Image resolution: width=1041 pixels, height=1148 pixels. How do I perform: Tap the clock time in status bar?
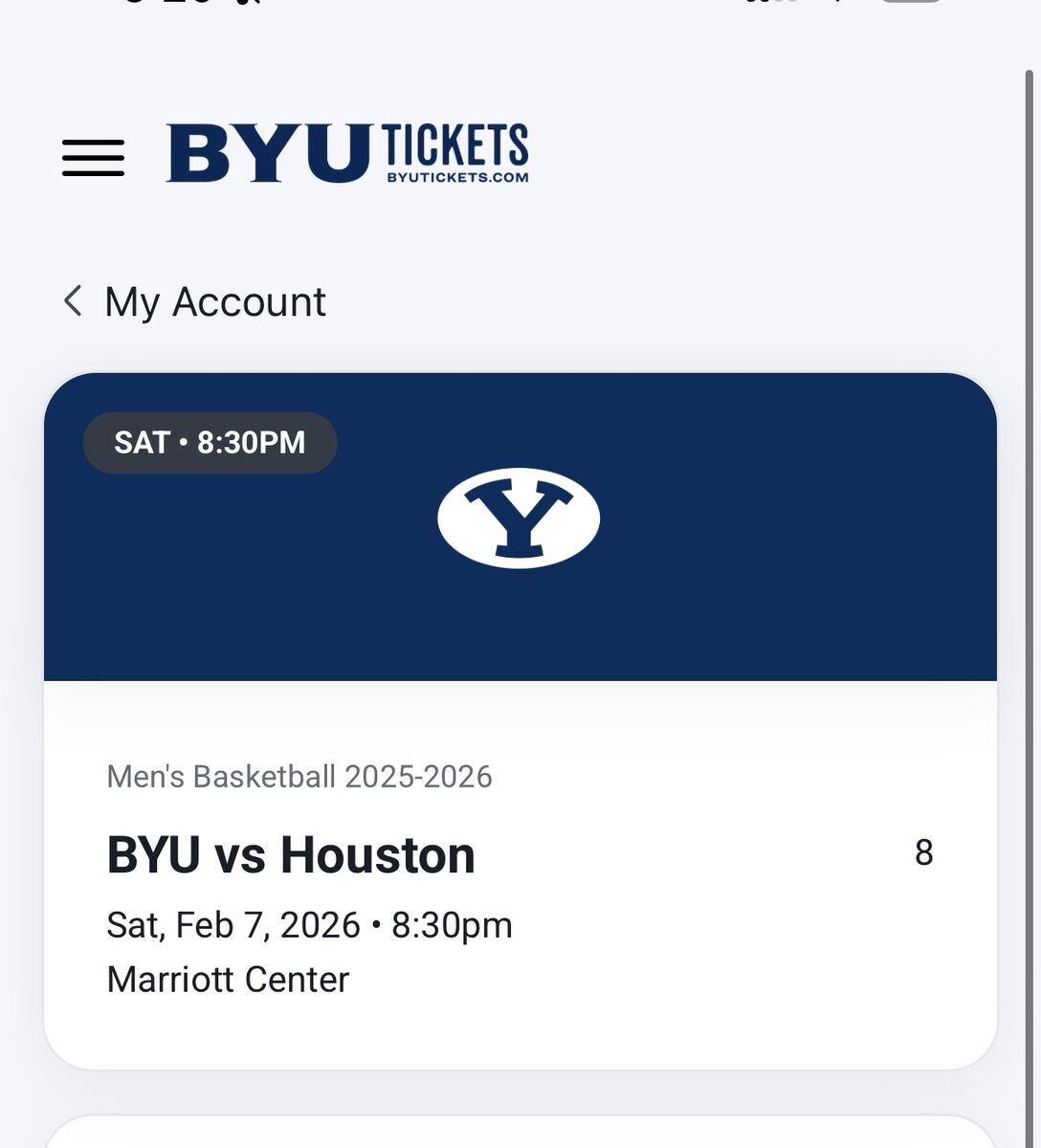(191, 2)
